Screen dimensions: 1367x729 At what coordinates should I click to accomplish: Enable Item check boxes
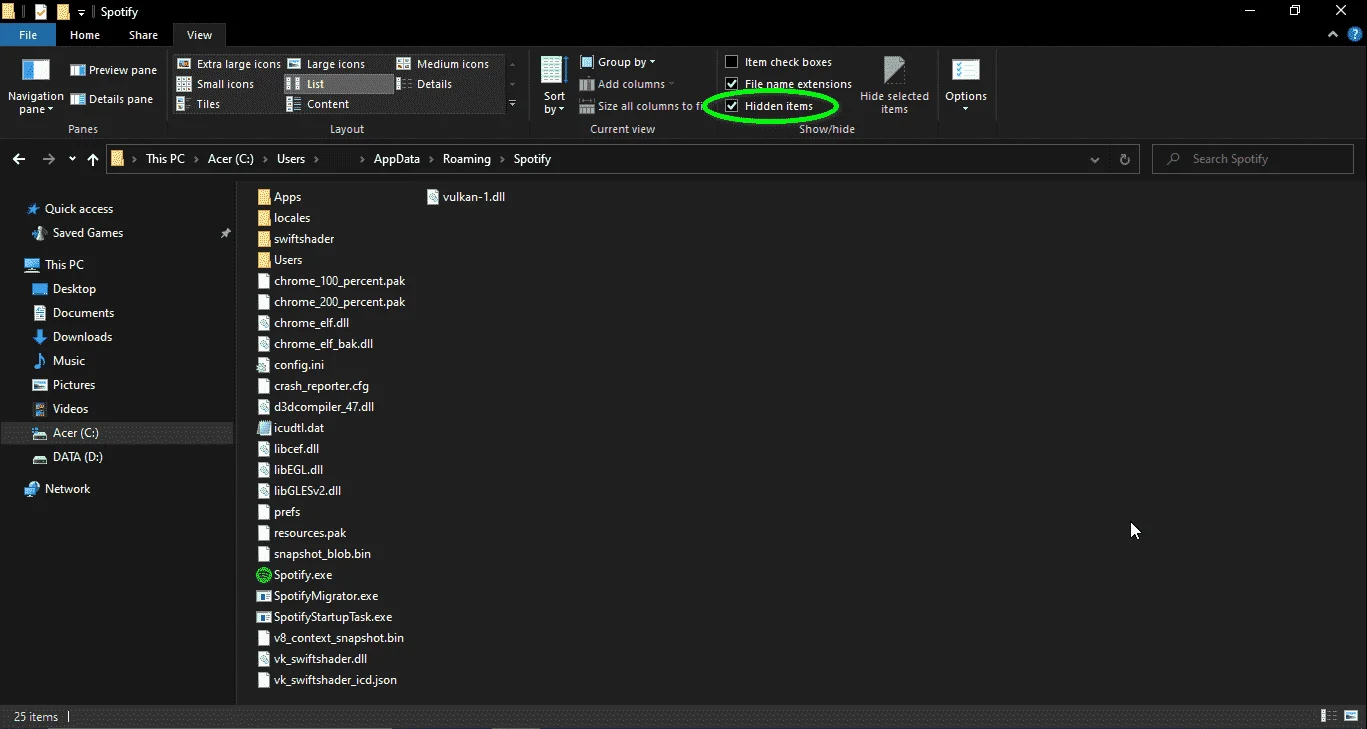pyautogui.click(x=779, y=62)
